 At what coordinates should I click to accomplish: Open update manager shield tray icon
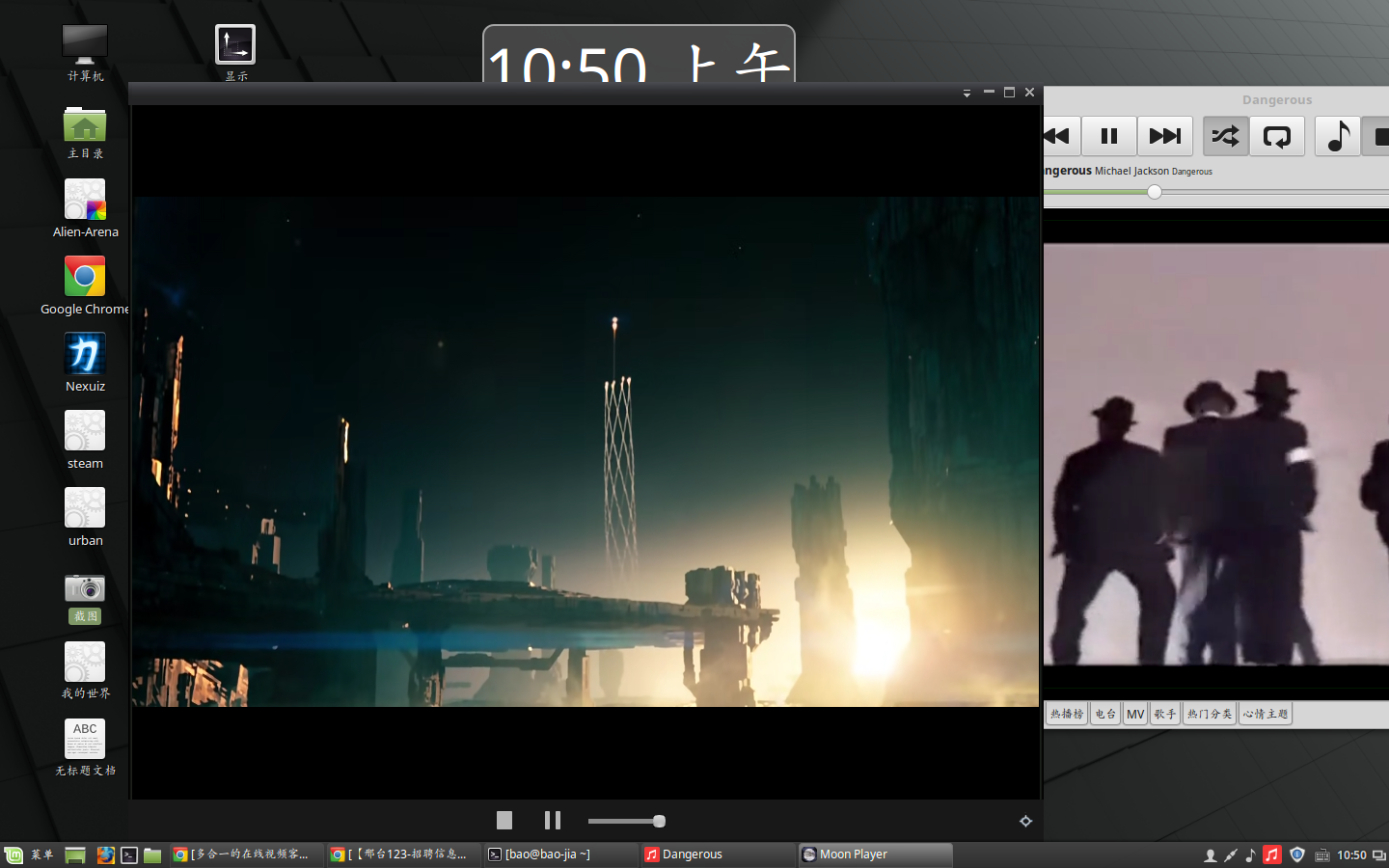click(x=1297, y=854)
